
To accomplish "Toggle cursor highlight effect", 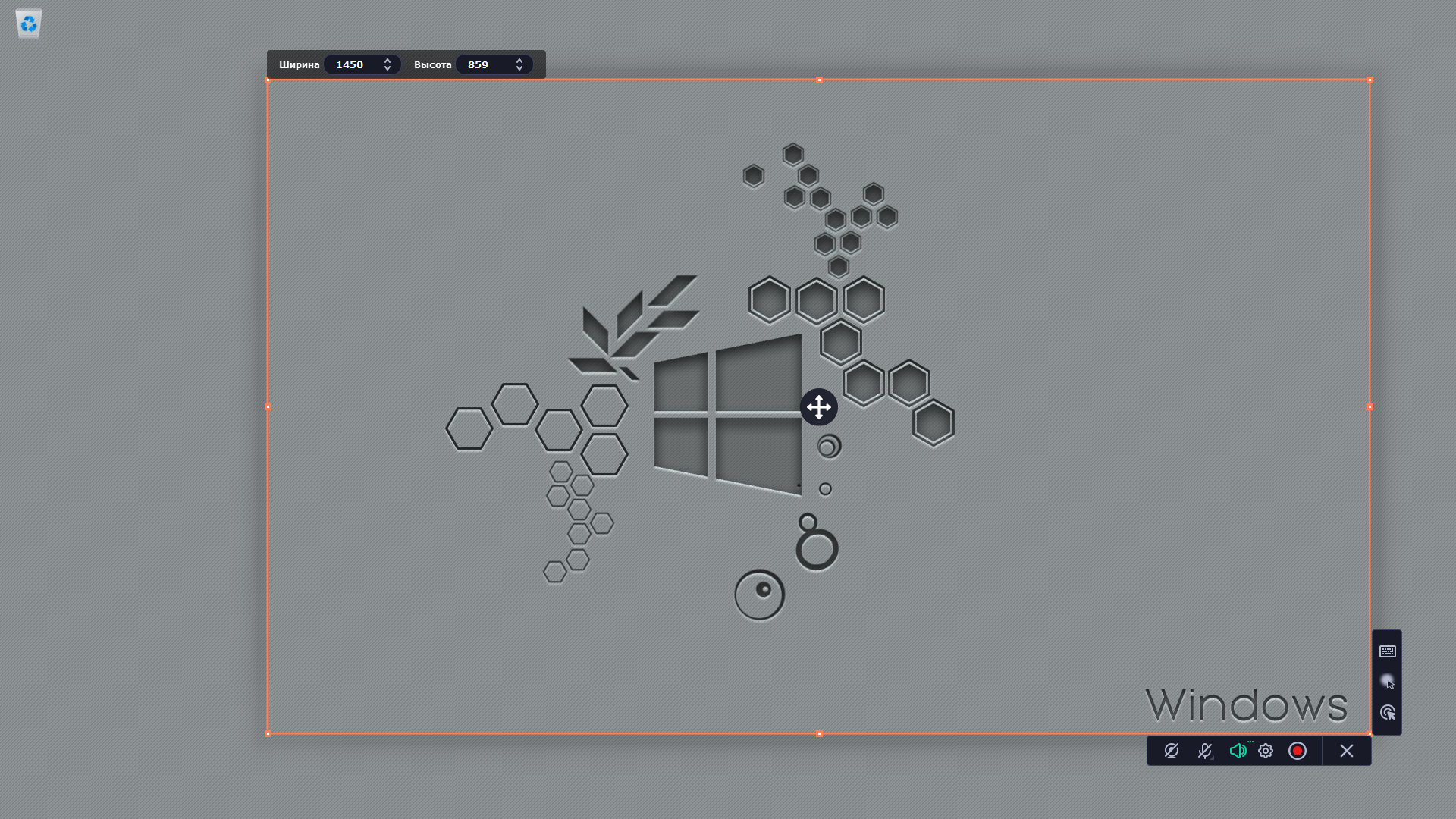I will click(x=1388, y=682).
